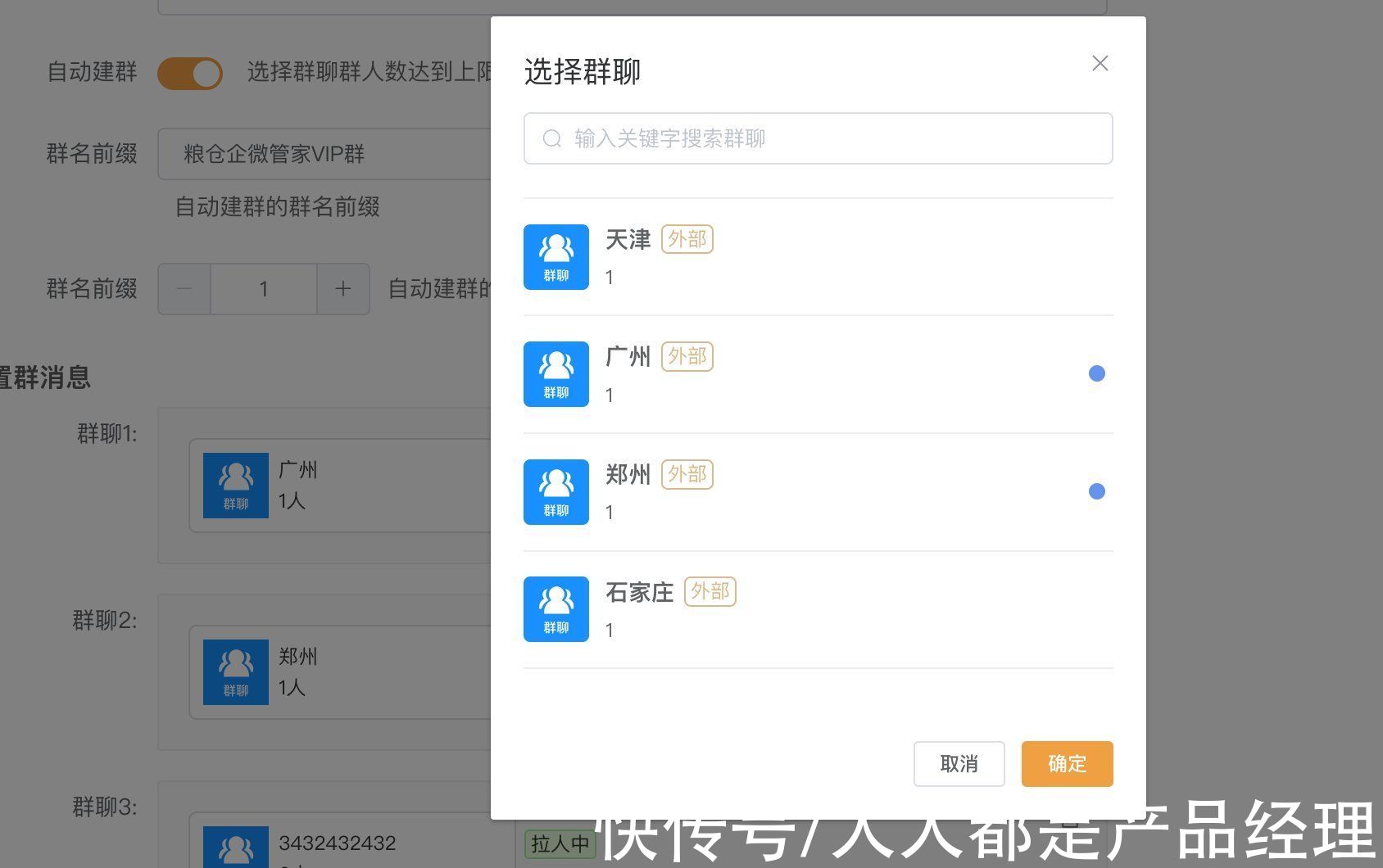Click the 选择群聊 dialog title

[583, 71]
